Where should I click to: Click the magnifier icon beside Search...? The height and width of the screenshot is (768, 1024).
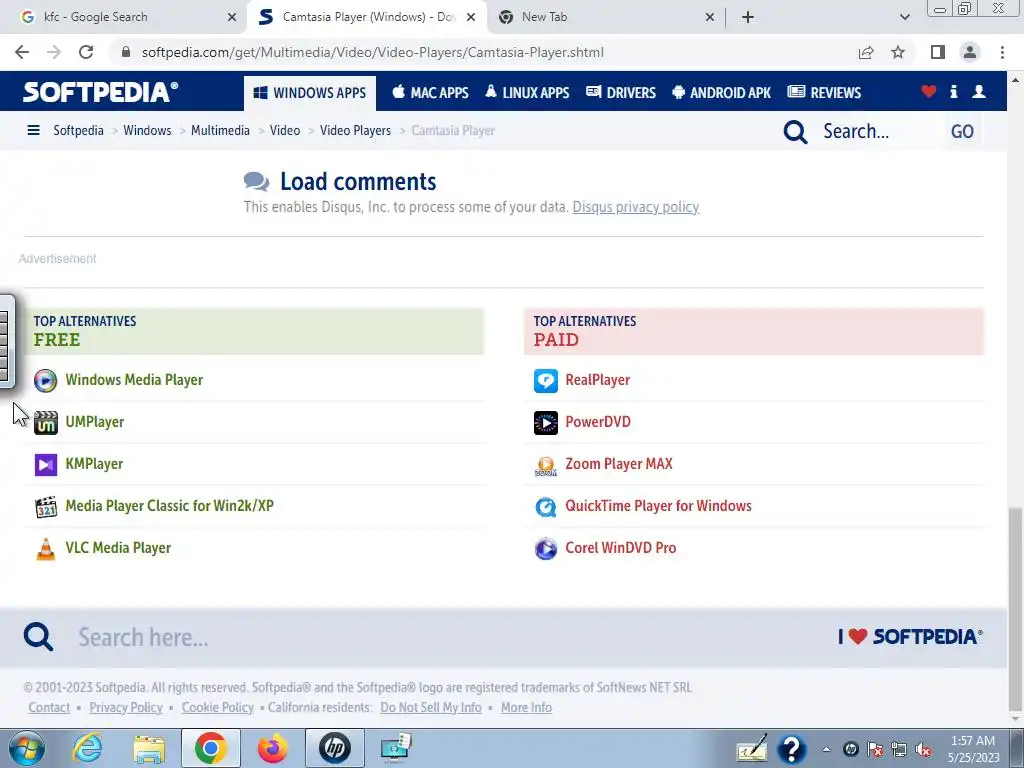pyautogui.click(x=795, y=131)
